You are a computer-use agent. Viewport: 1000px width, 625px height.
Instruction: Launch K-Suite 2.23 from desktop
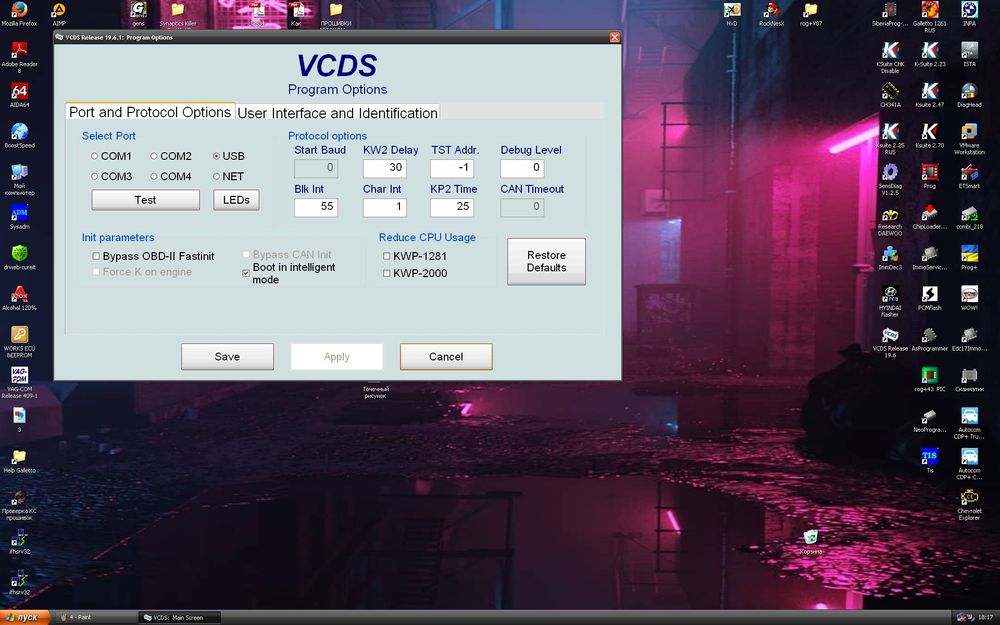pyautogui.click(x=929, y=54)
